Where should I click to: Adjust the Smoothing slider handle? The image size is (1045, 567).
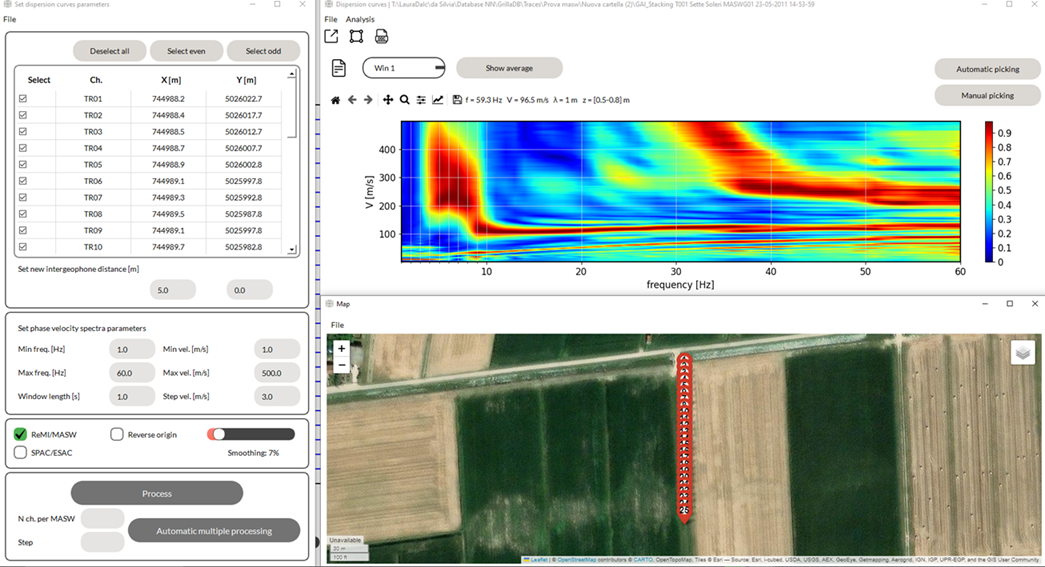tap(218, 434)
